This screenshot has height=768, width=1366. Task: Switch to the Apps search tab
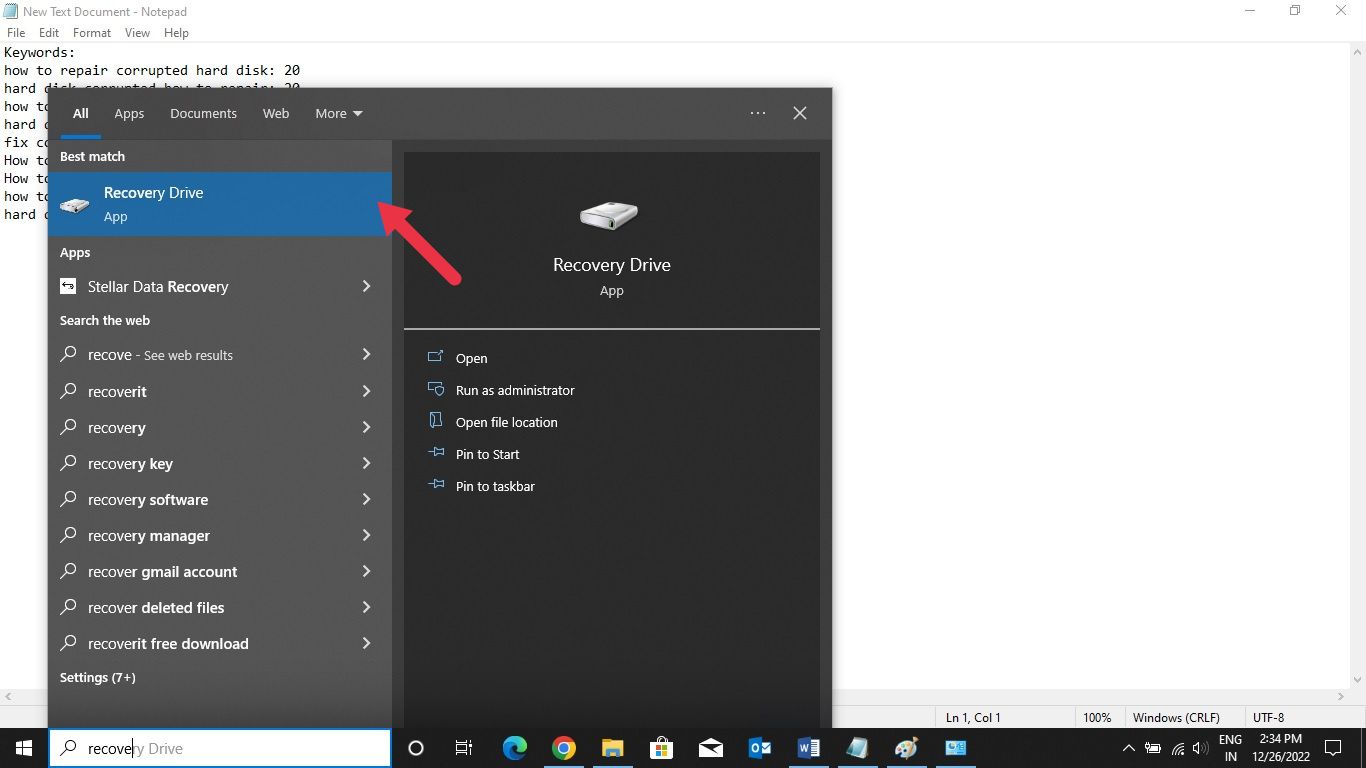(129, 113)
